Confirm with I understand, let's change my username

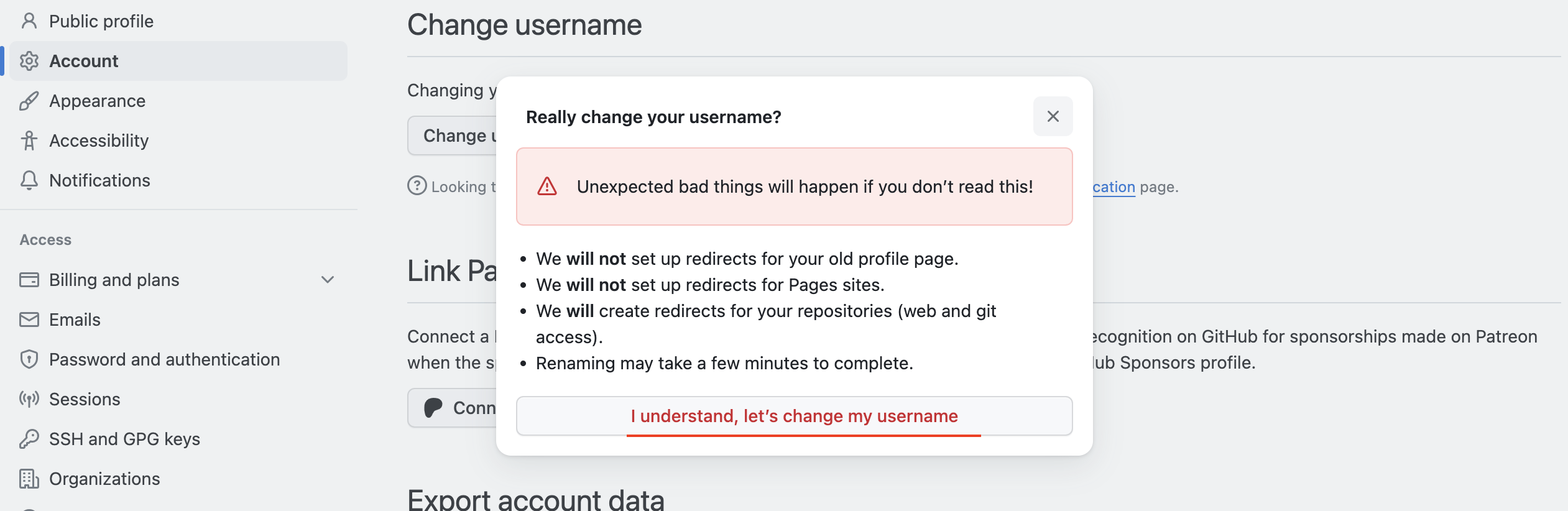(794, 416)
